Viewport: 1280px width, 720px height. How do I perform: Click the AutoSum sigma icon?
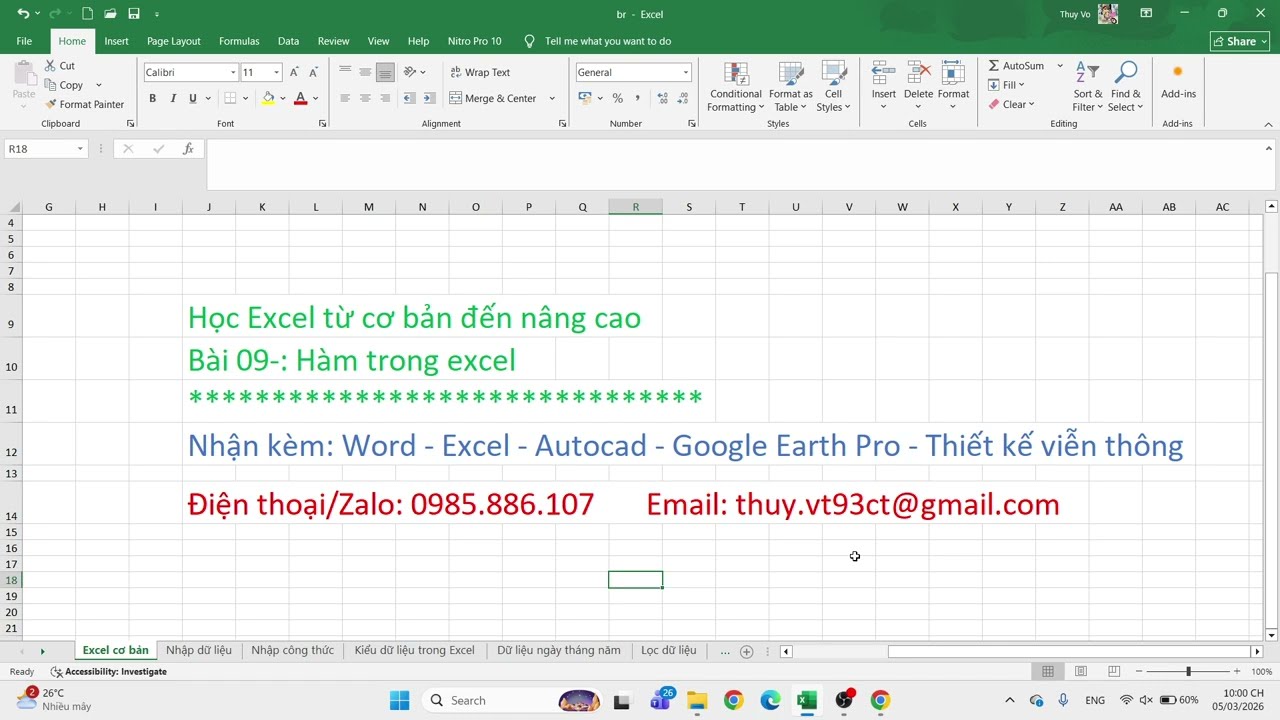[994, 66]
